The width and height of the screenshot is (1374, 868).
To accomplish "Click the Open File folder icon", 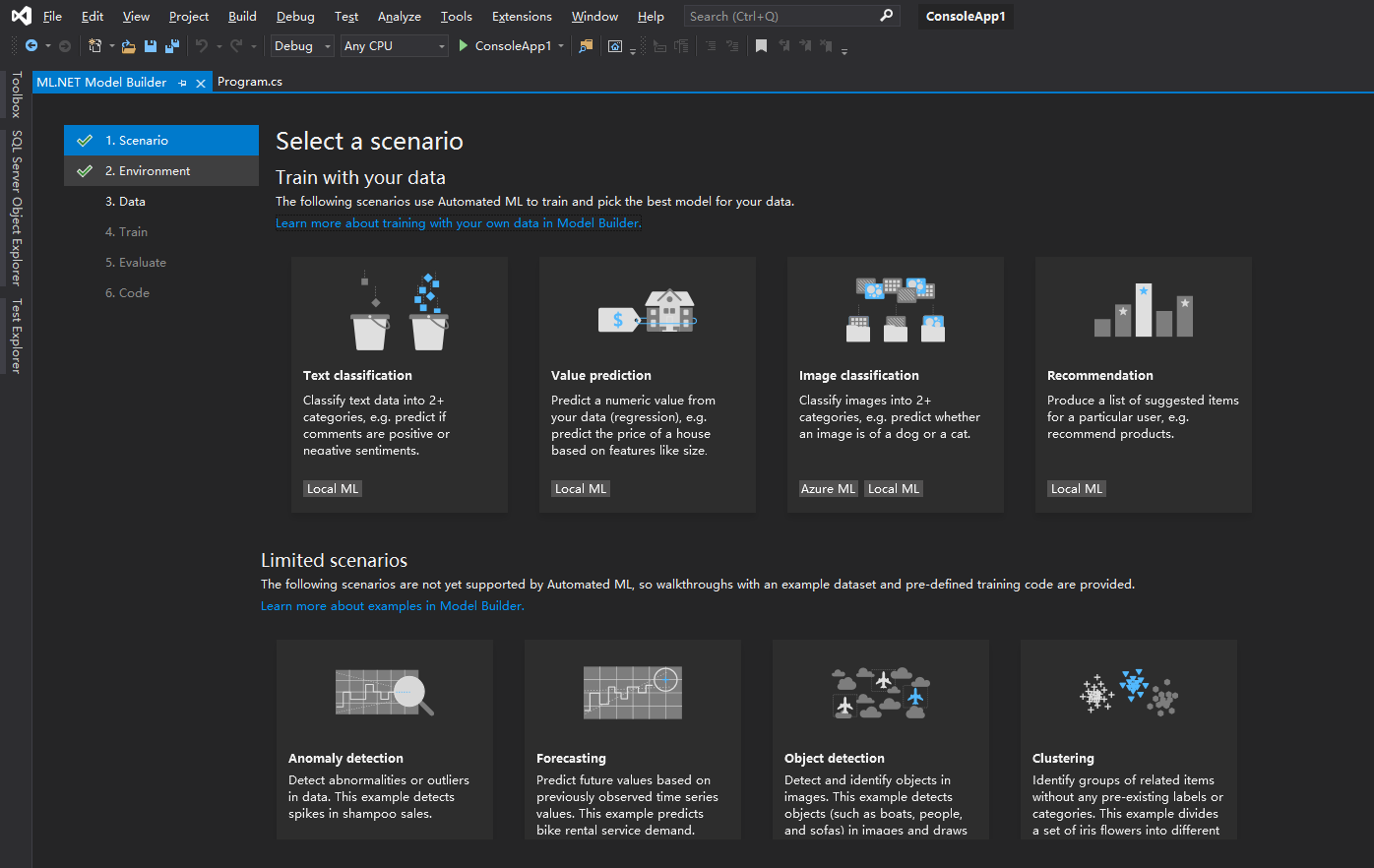I will 129,45.
